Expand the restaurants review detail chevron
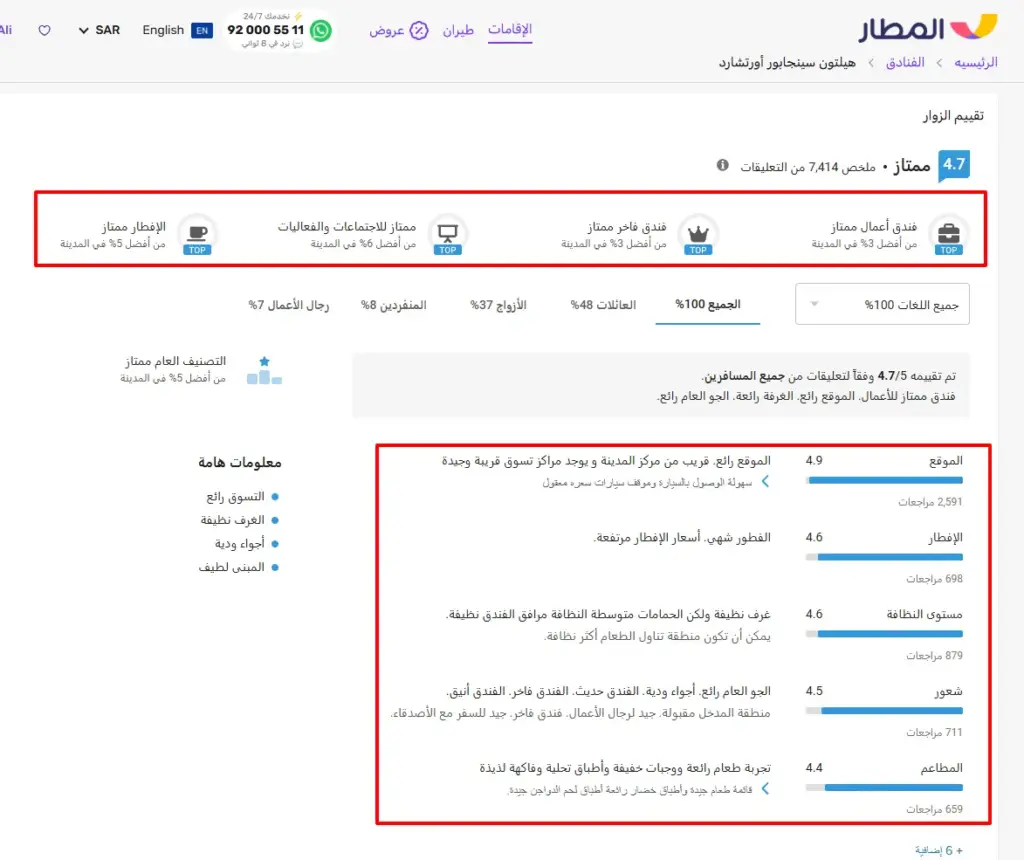1024x860 pixels. point(765,788)
